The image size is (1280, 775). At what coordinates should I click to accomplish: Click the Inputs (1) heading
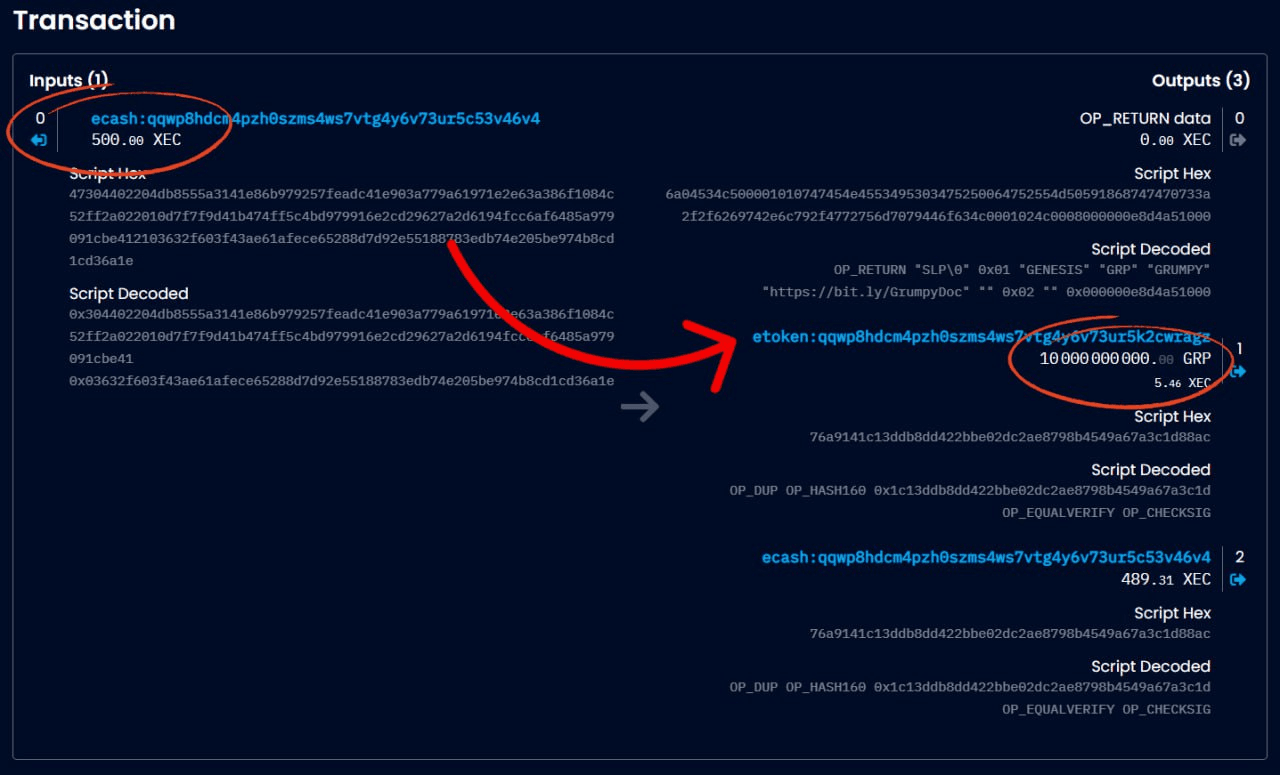pyautogui.click(x=68, y=80)
